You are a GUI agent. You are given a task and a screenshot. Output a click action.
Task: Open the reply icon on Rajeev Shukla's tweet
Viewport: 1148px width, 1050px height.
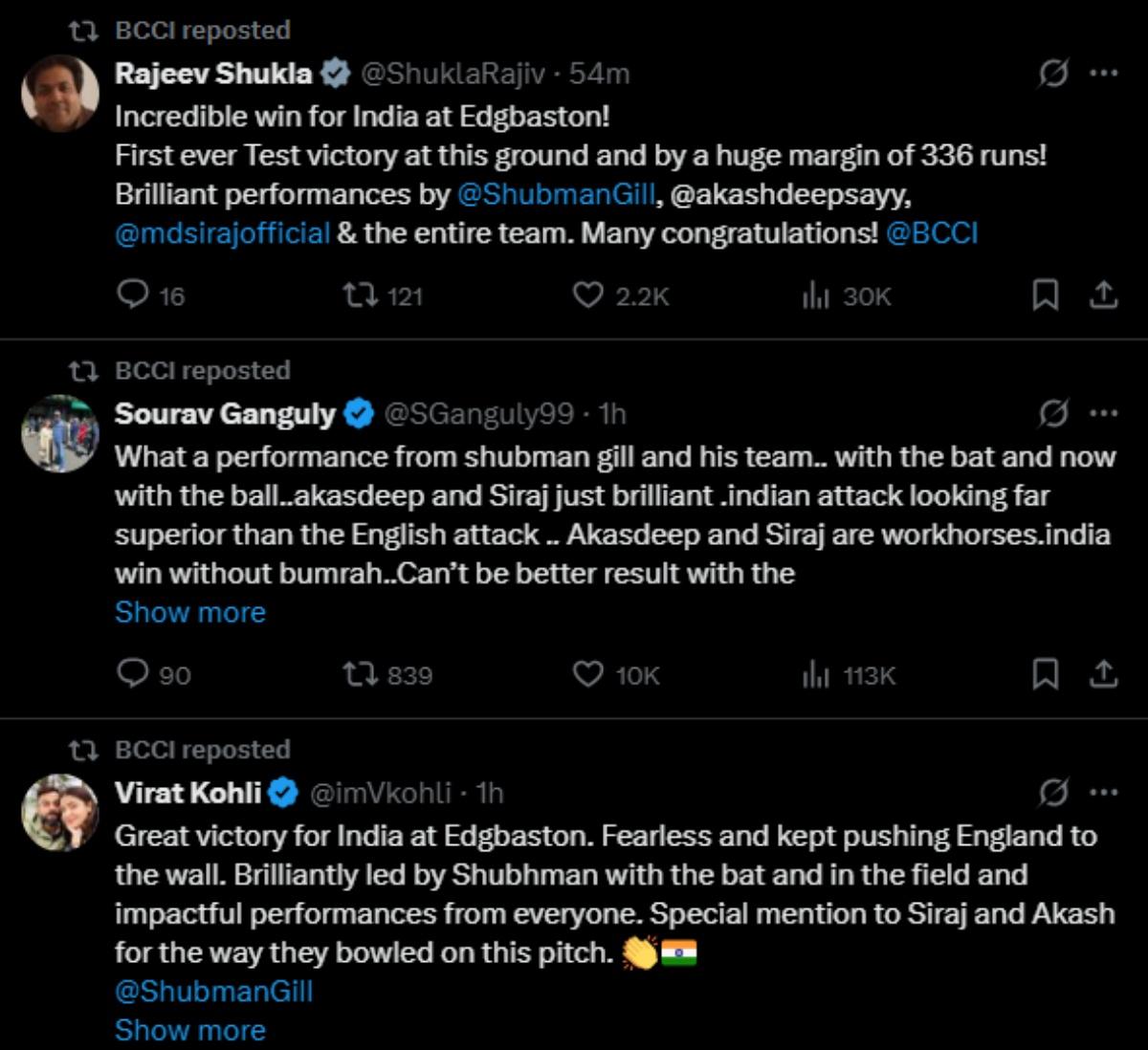[x=135, y=296]
